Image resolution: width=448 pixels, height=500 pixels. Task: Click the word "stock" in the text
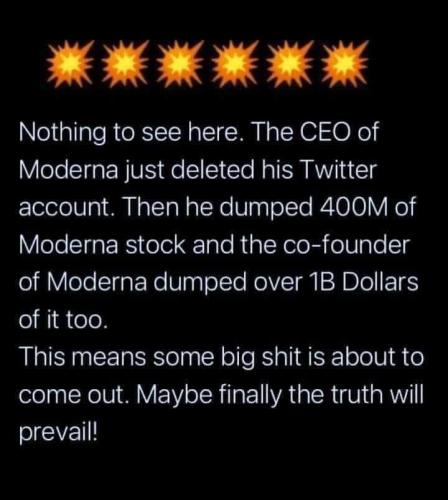(x=155, y=244)
